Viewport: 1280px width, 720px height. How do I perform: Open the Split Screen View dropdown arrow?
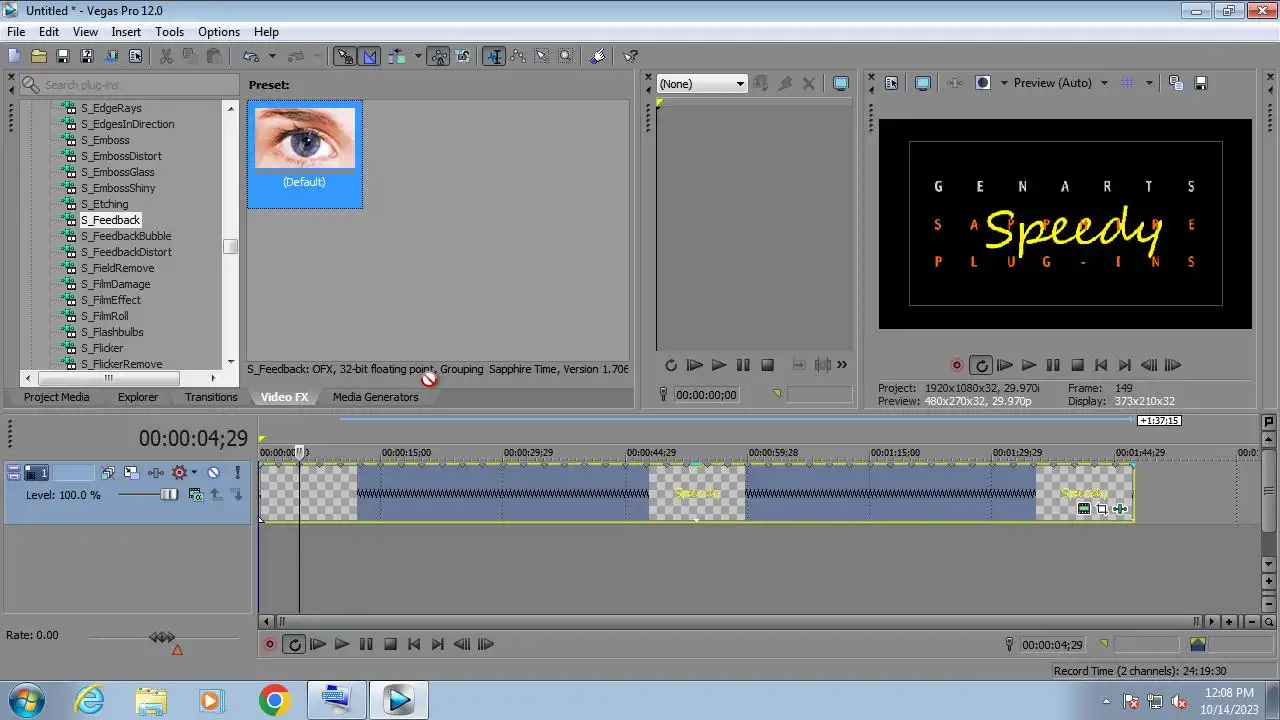[1003, 84]
